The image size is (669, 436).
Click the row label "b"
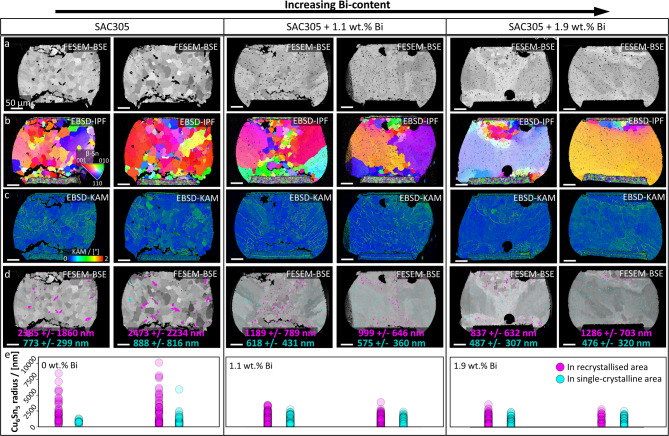click(7, 119)
